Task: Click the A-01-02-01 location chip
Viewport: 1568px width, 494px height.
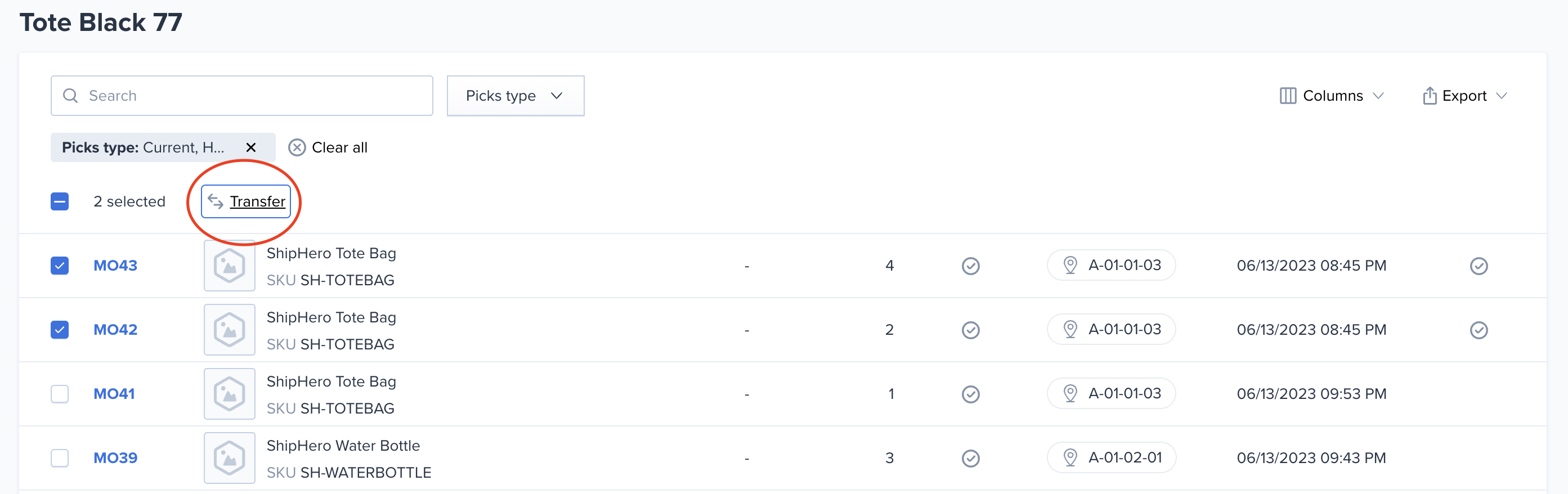Action: (x=1112, y=457)
